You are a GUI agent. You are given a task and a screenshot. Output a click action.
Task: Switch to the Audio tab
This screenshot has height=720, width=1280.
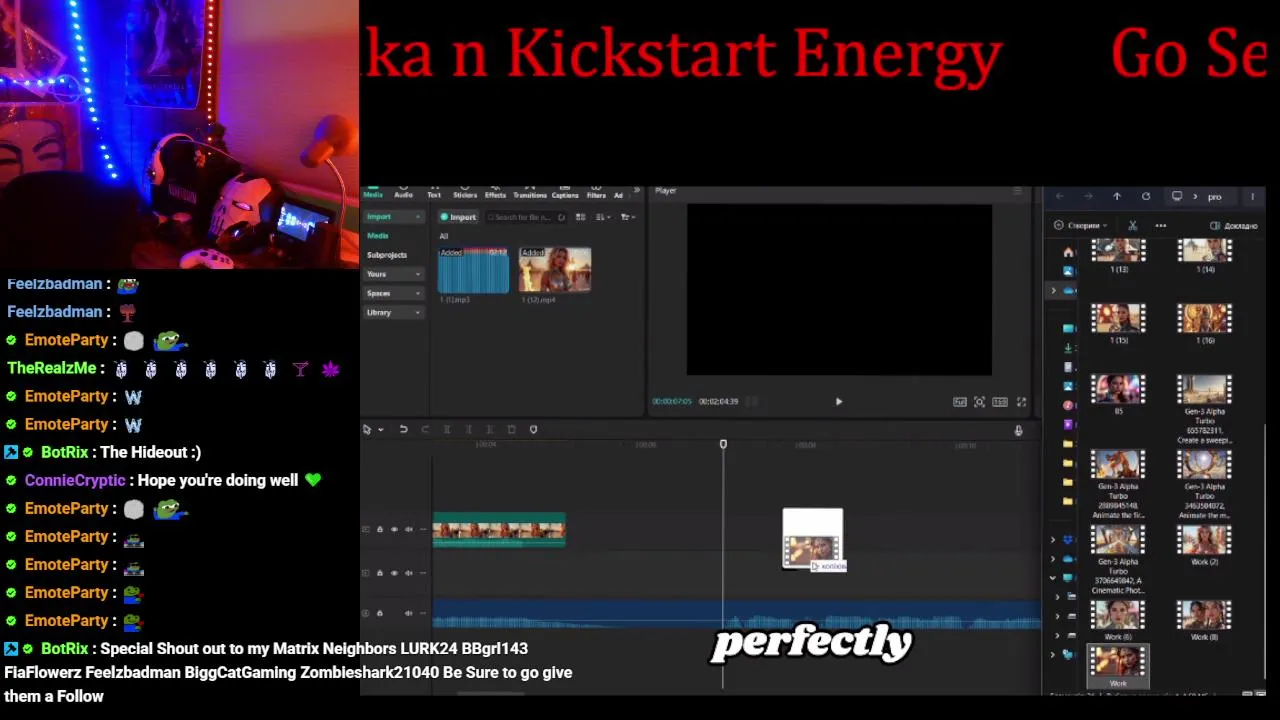(x=403, y=193)
